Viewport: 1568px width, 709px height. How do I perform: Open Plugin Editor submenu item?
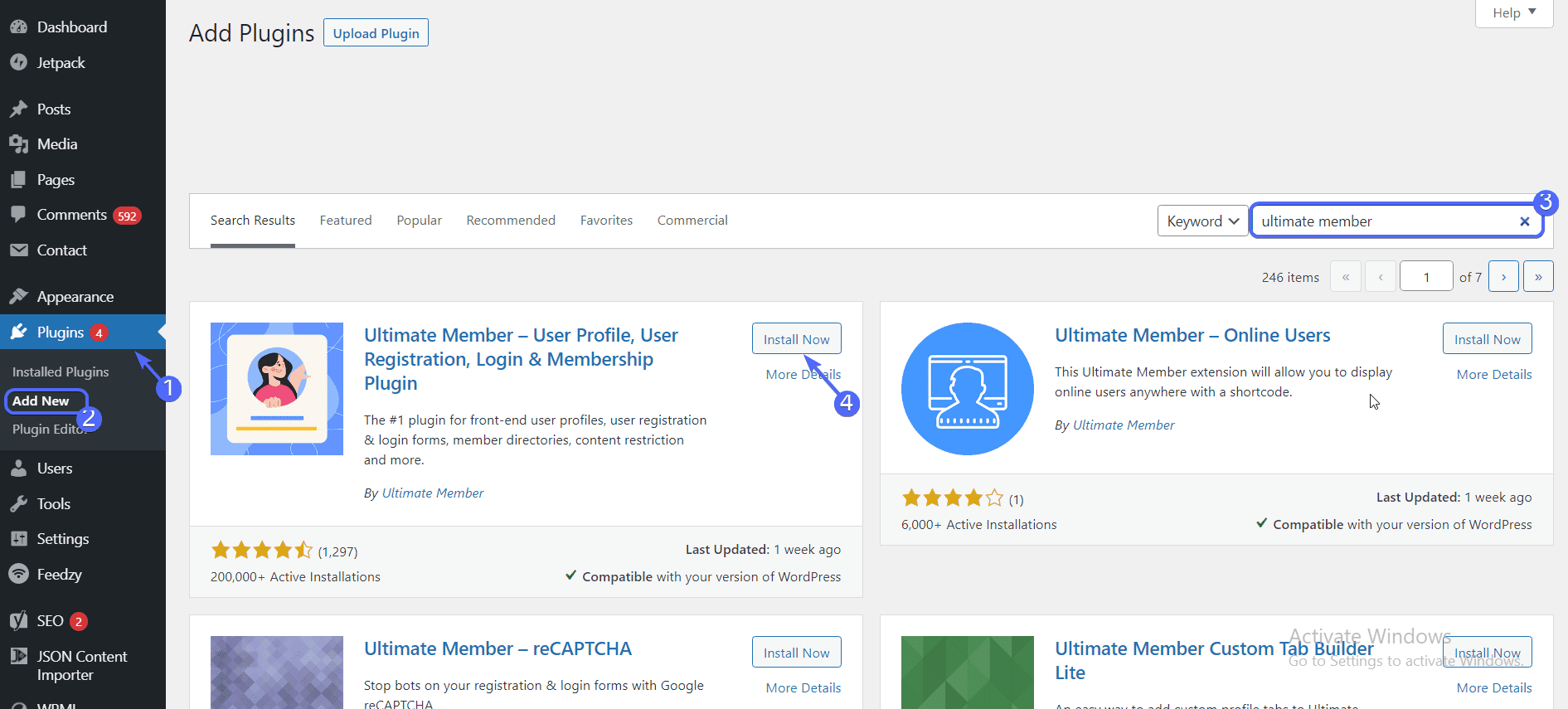click(48, 430)
